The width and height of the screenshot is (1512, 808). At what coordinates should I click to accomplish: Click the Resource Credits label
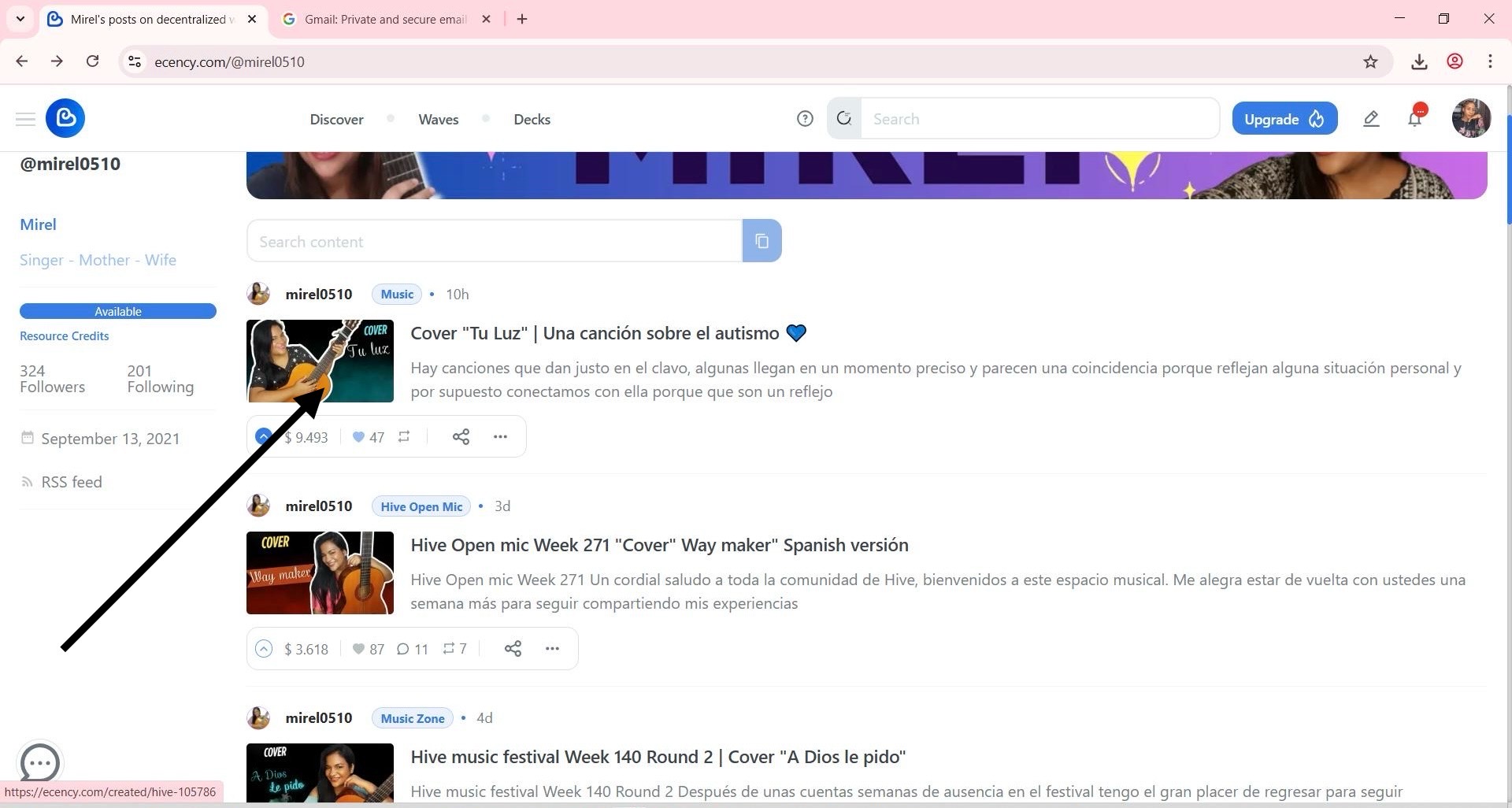pyautogui.click(x=65, y=335)
